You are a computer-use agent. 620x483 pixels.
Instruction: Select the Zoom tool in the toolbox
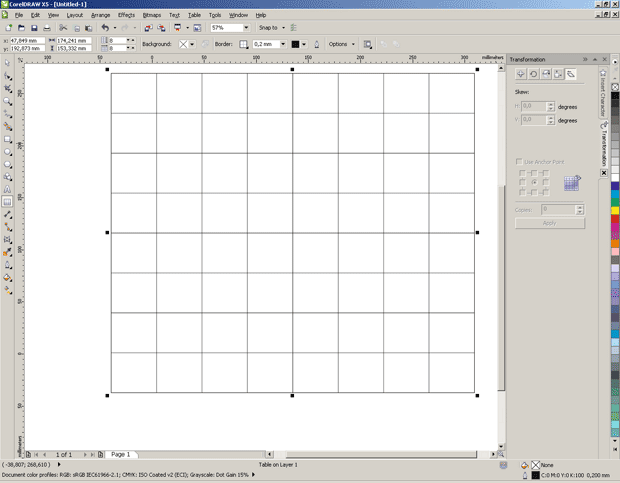(x=7, y=101)
